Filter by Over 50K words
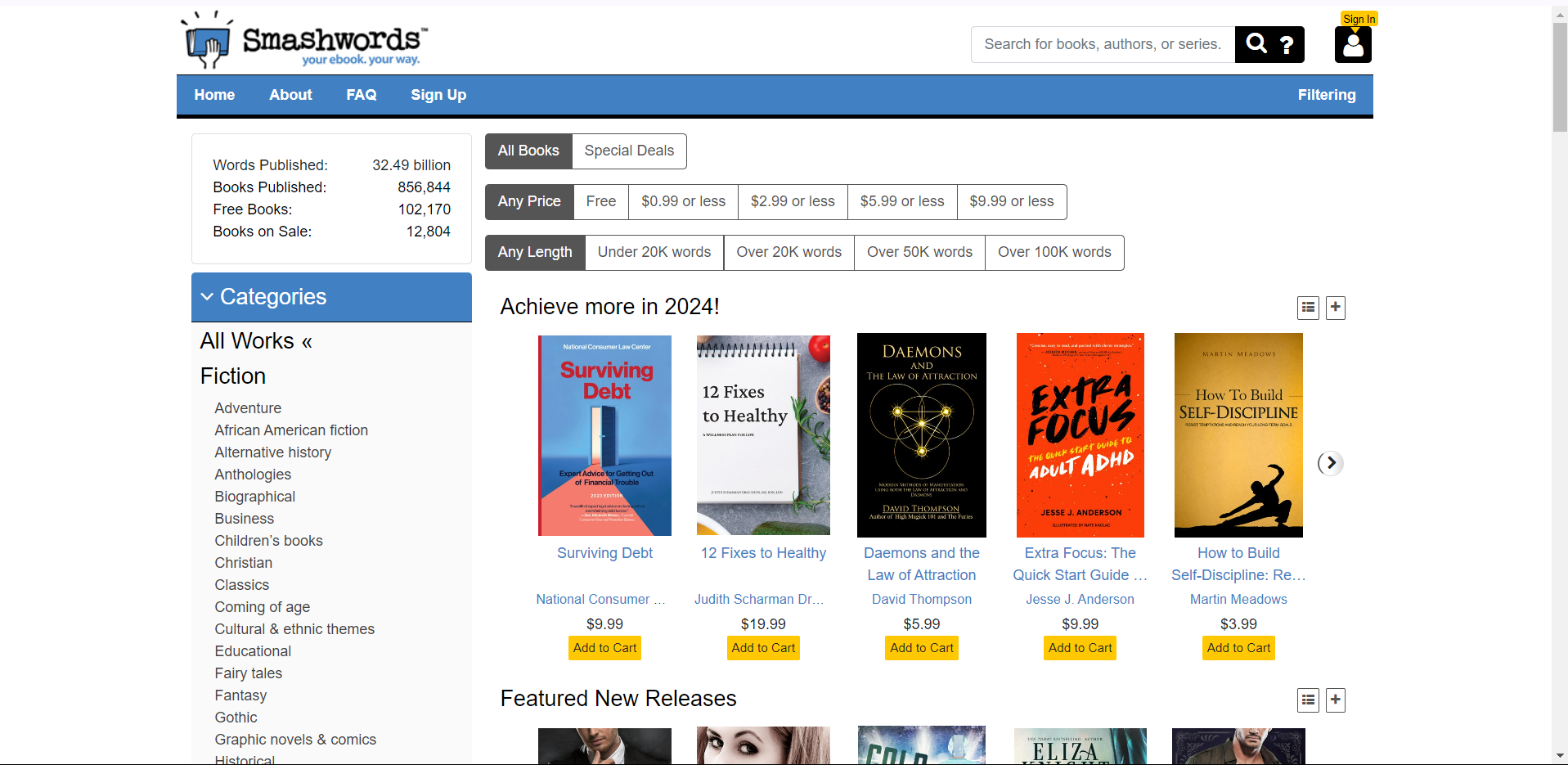 coord(920,253)
